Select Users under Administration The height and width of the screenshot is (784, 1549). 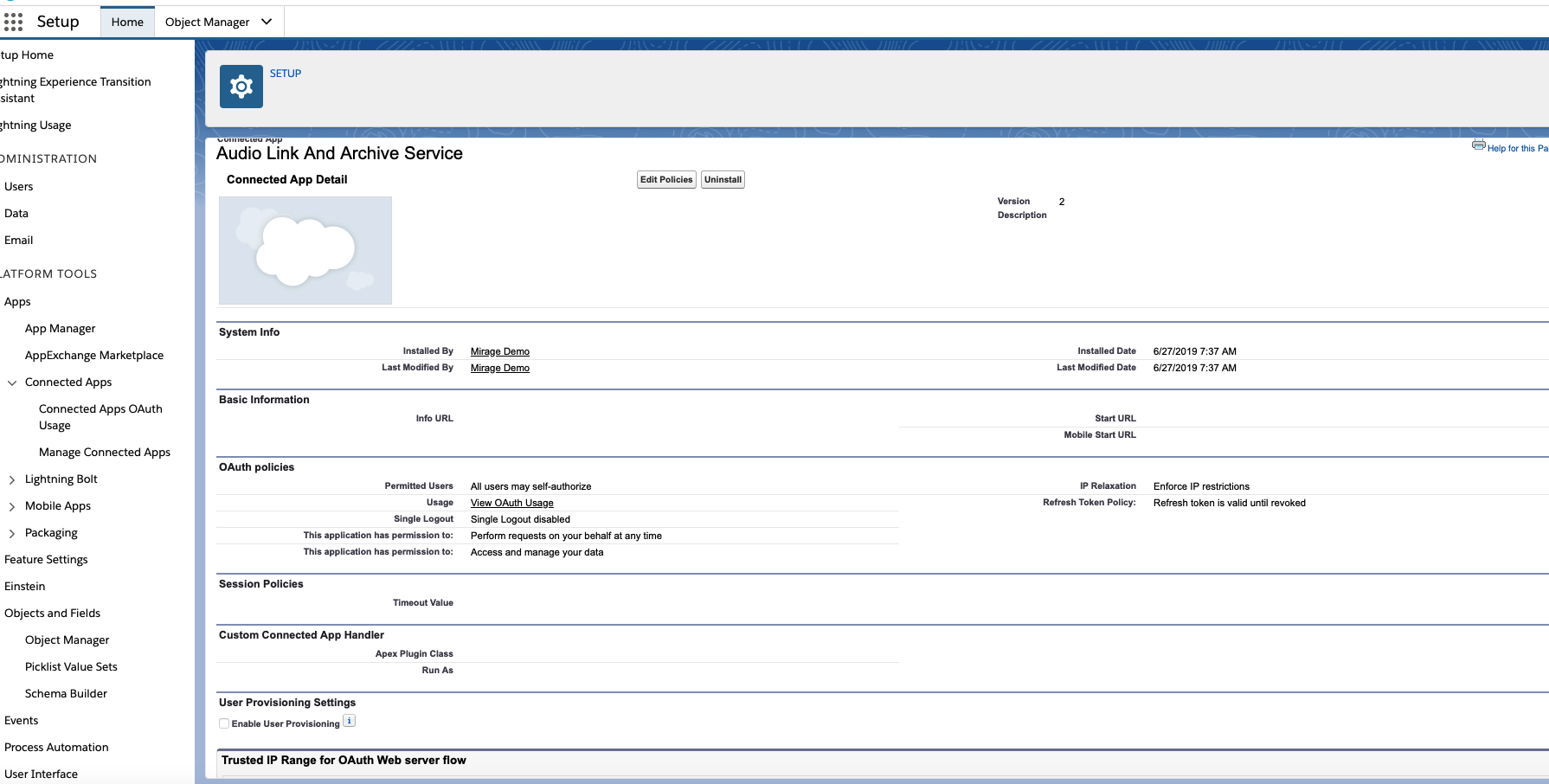19,186
